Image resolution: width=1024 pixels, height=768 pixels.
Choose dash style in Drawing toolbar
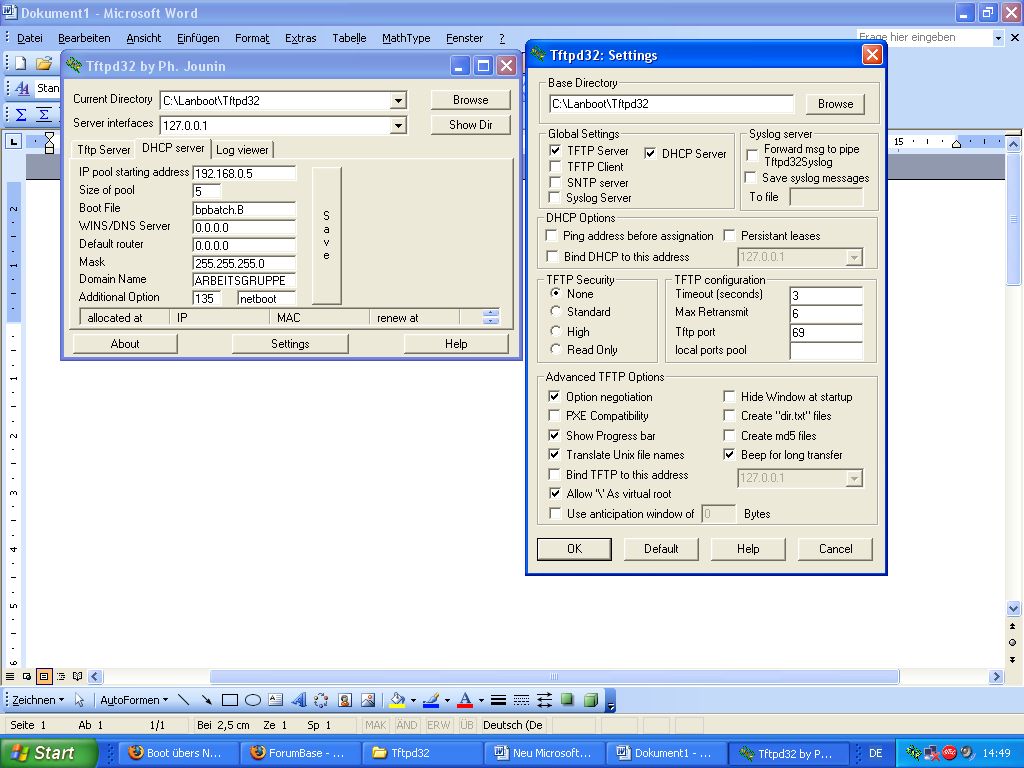[521, 700]
